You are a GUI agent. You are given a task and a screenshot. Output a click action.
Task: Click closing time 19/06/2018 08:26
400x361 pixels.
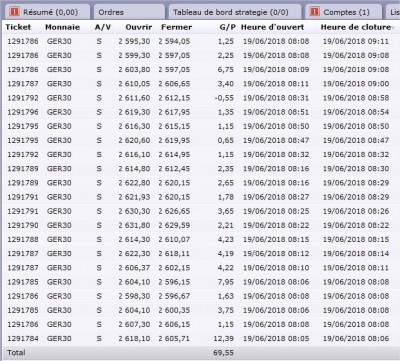[x=356, y=211]
